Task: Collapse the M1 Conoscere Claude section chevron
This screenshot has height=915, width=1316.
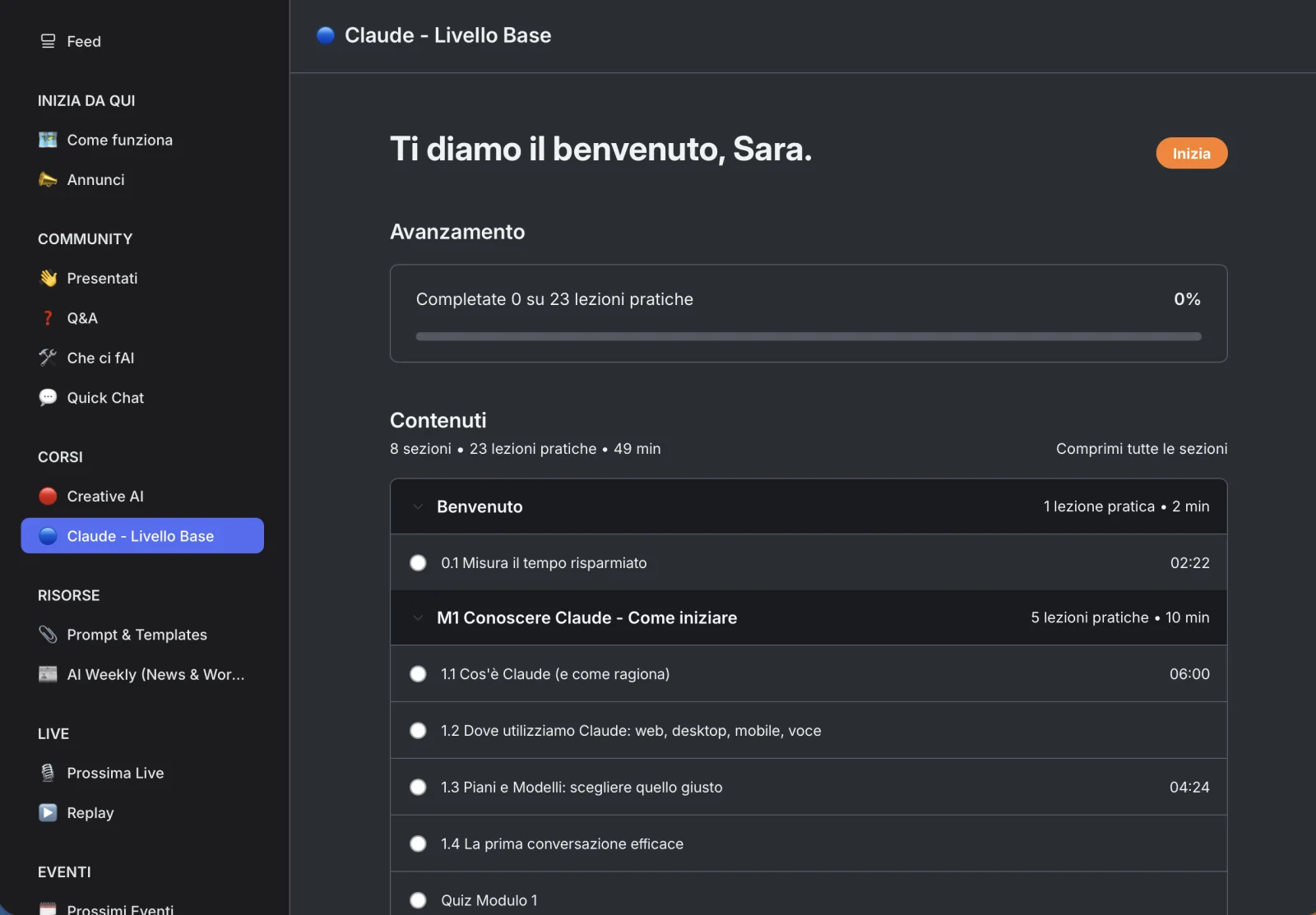Action: [x=418, y=618]
